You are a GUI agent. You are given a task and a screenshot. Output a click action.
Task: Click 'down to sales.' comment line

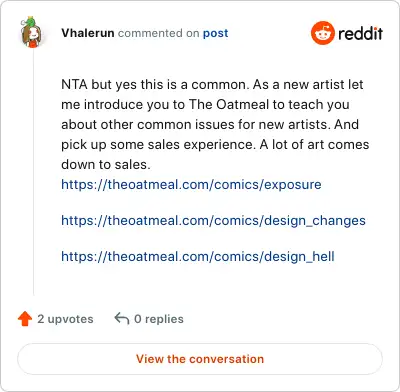106,164
